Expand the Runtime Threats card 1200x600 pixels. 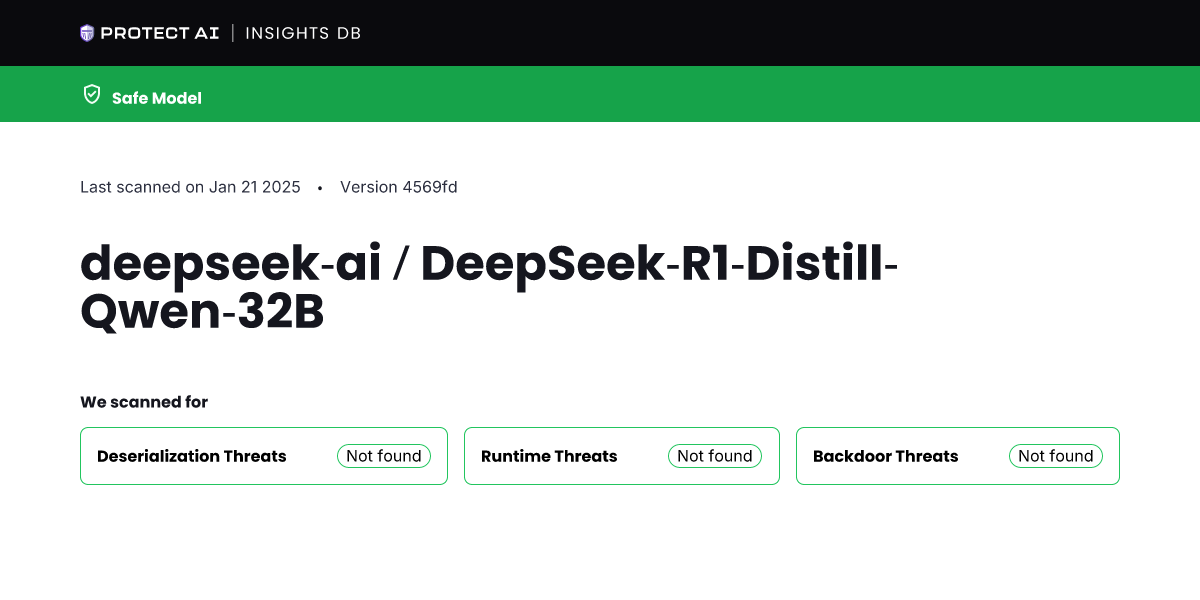click(x=621, y=456)
